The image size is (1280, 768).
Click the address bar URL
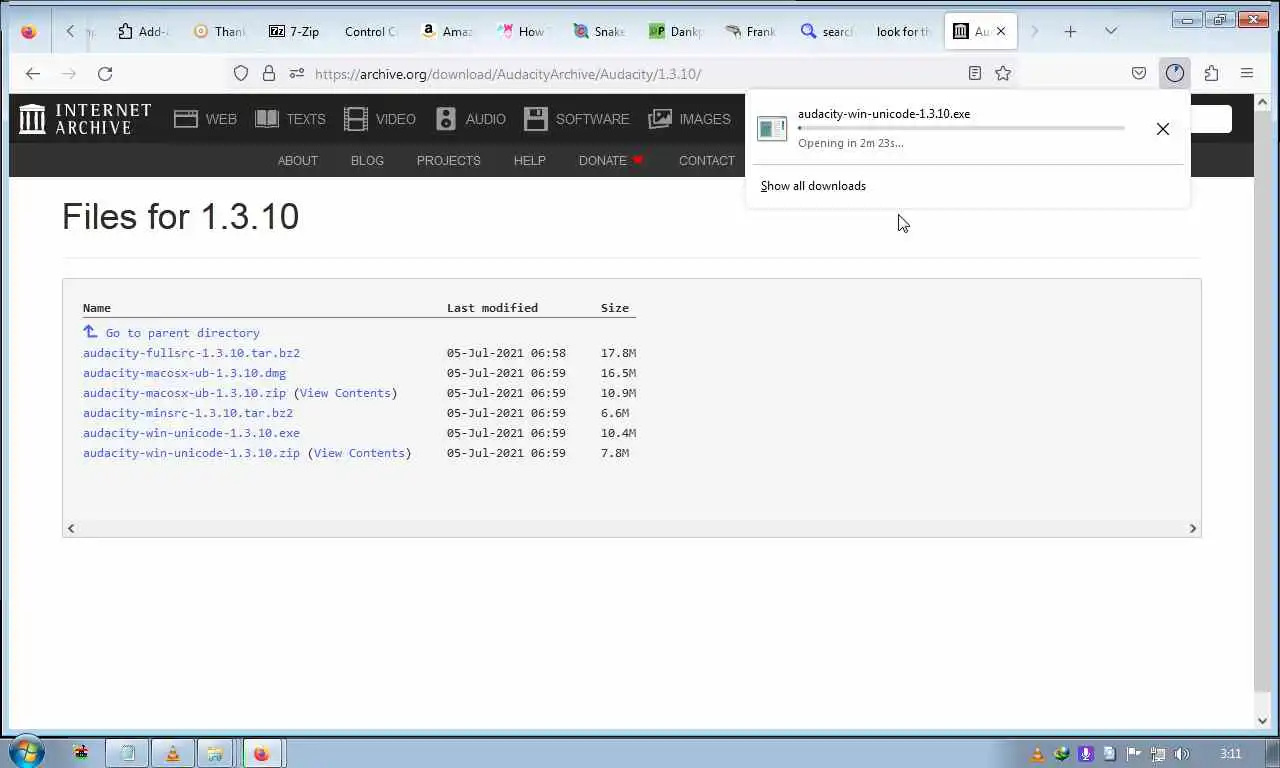508,74
